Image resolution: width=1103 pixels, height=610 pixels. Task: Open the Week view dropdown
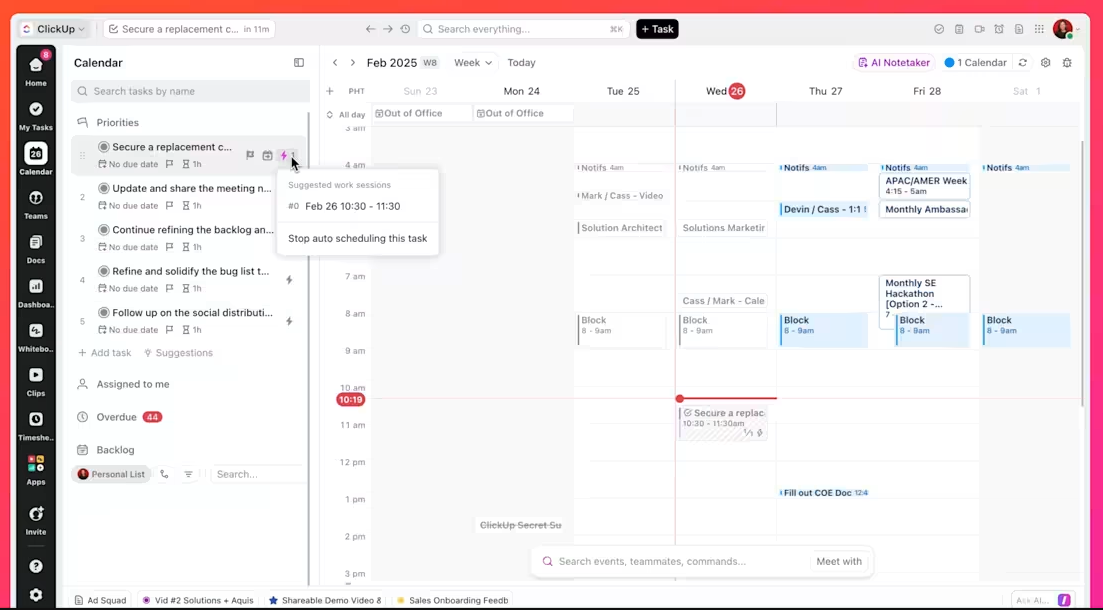(473, 63)
